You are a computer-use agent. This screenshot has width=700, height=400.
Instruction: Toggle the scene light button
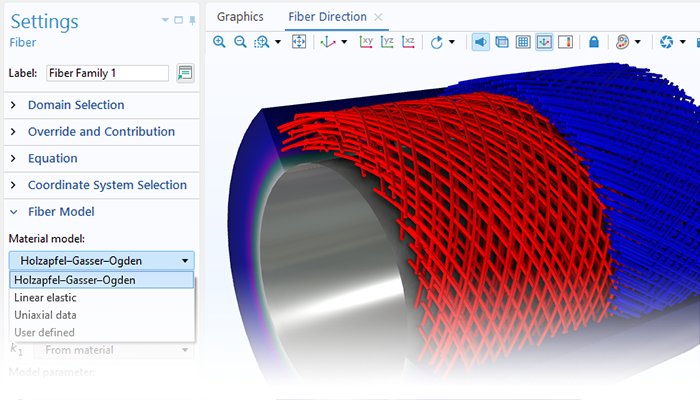tap(481, 42)
